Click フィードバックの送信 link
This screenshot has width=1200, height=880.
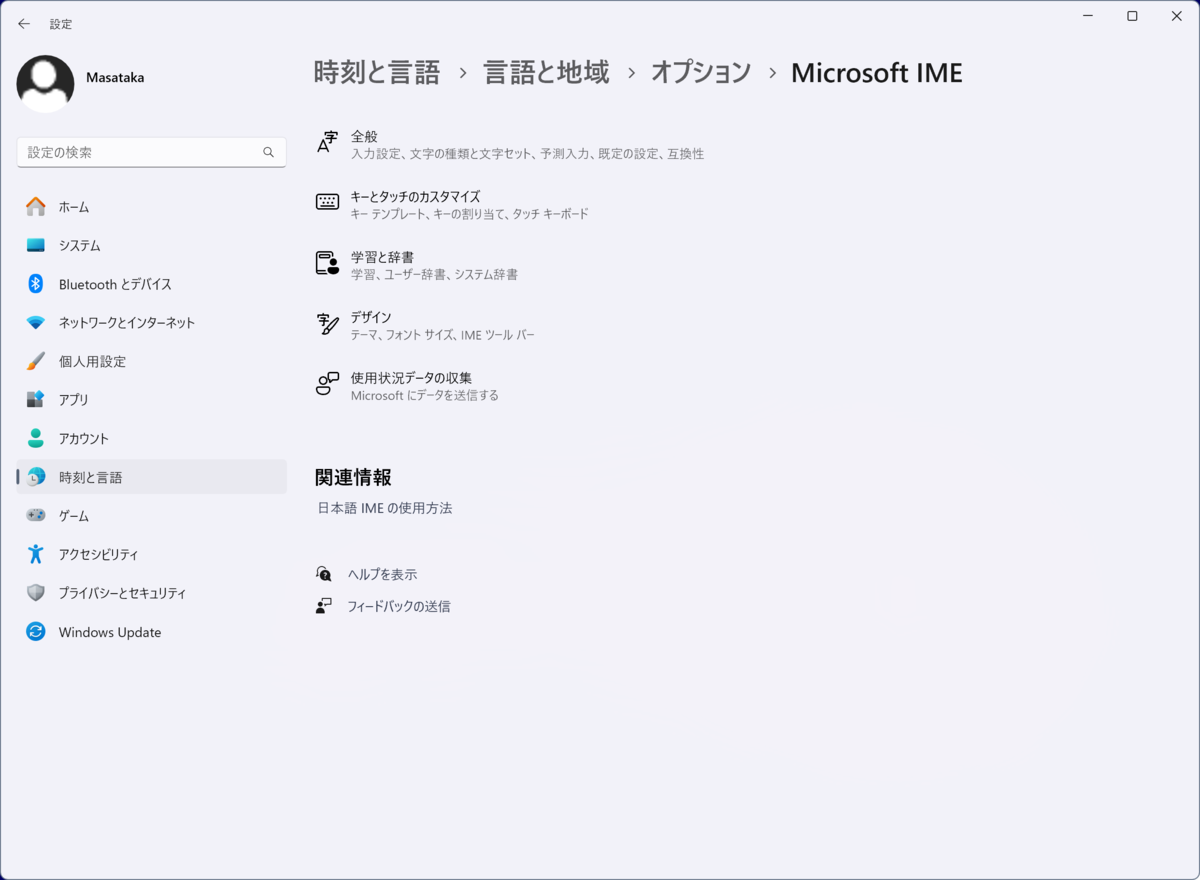coord(399,606)
